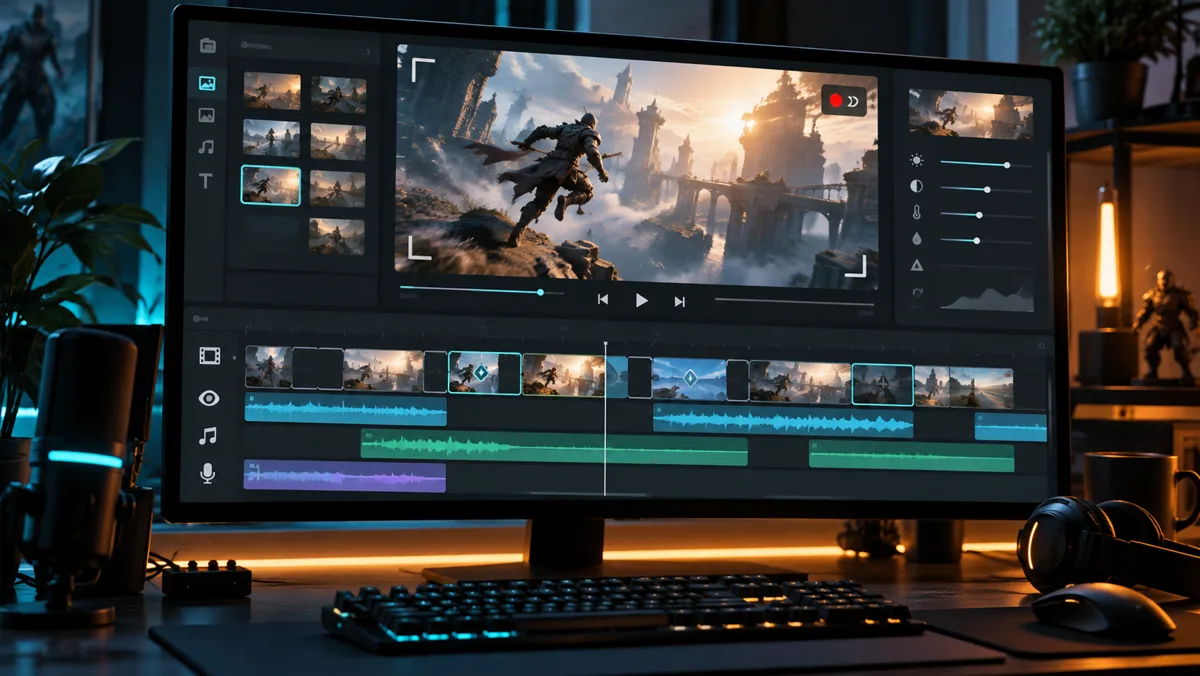Click the histogram graph in adjustments panel
Screen dimensions: 1200x676
pyautogui.click(x=986, y=294)
